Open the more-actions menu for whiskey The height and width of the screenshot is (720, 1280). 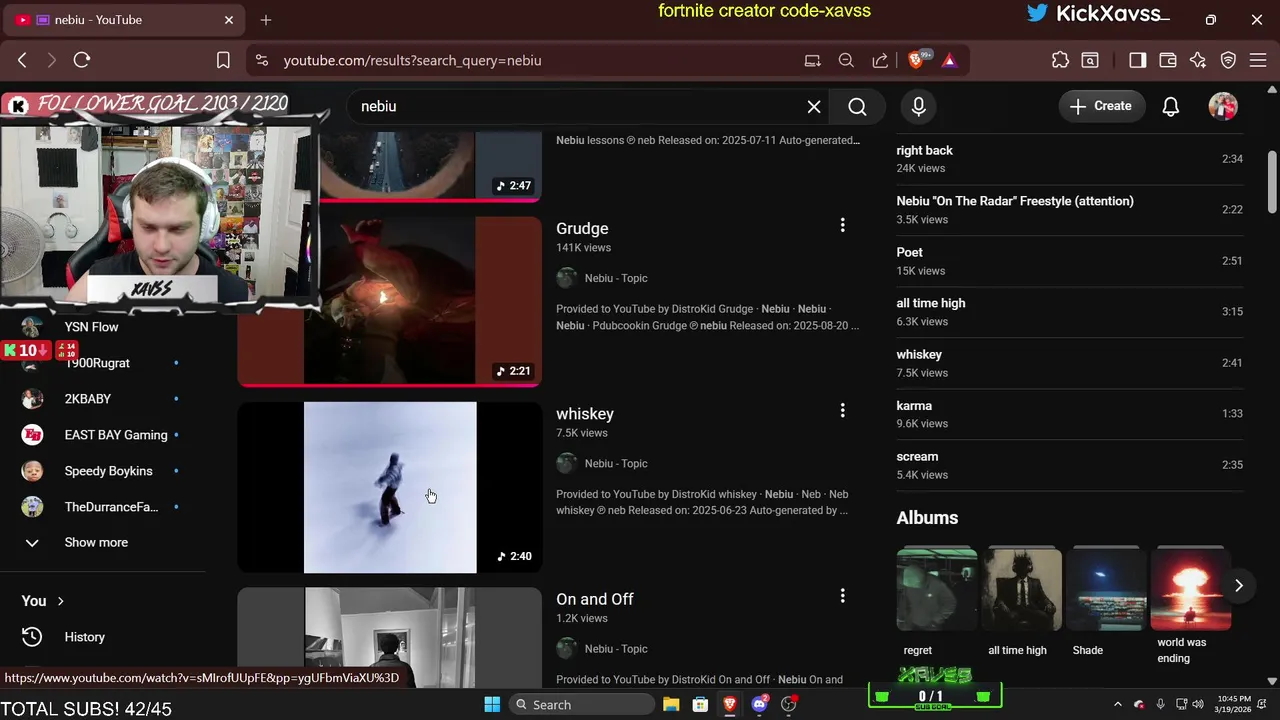pos(842,411)
